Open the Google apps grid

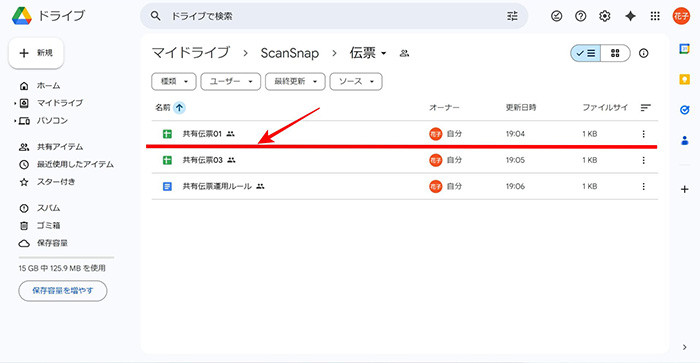[655, 16]
